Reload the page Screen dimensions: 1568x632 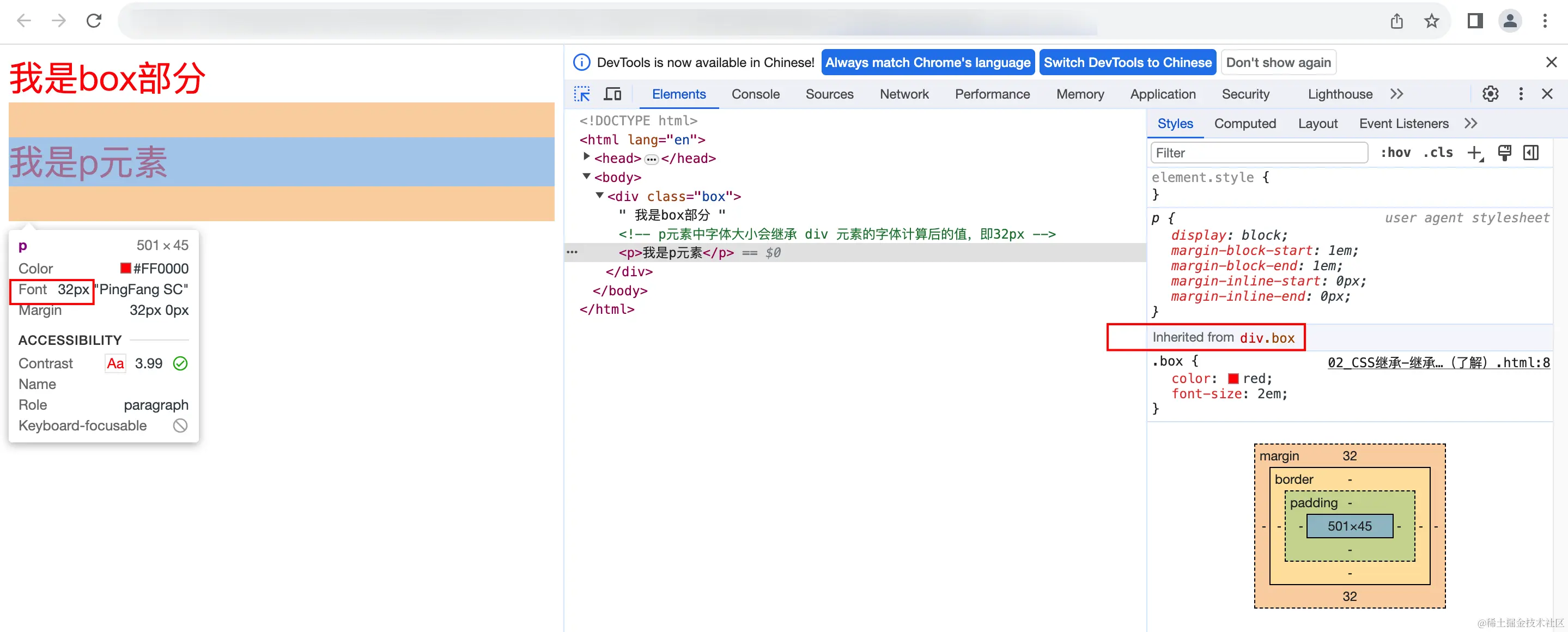click(x=94, y=21)
